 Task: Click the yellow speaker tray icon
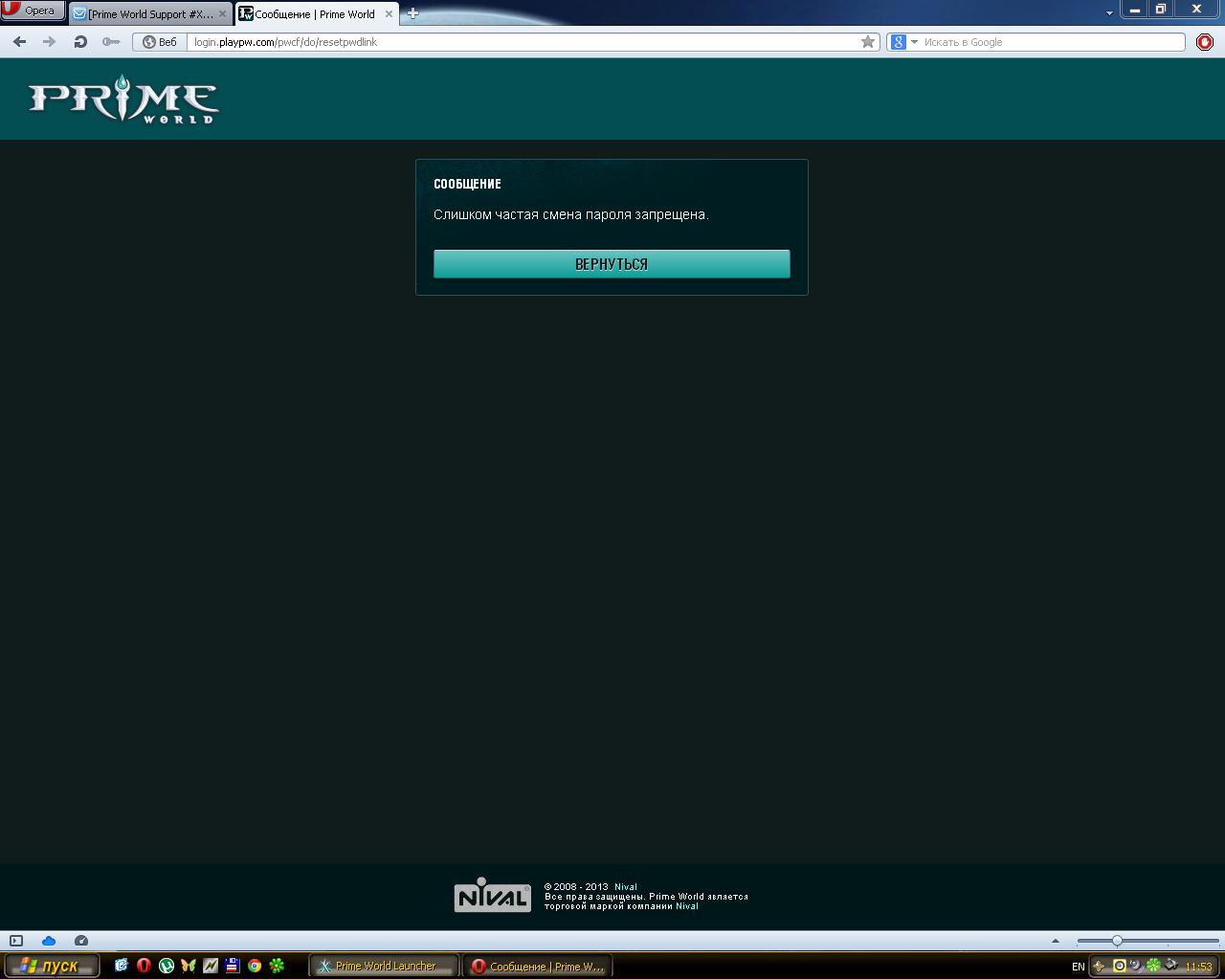1119,966
